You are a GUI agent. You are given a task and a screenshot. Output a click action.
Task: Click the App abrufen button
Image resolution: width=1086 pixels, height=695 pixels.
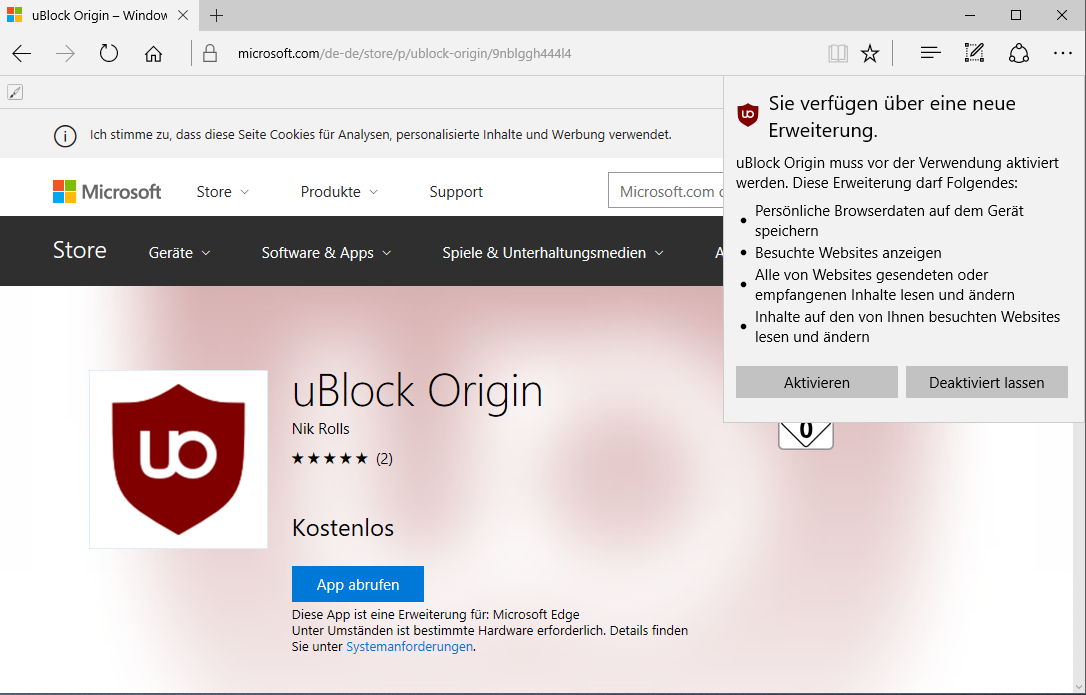(357, 584)
